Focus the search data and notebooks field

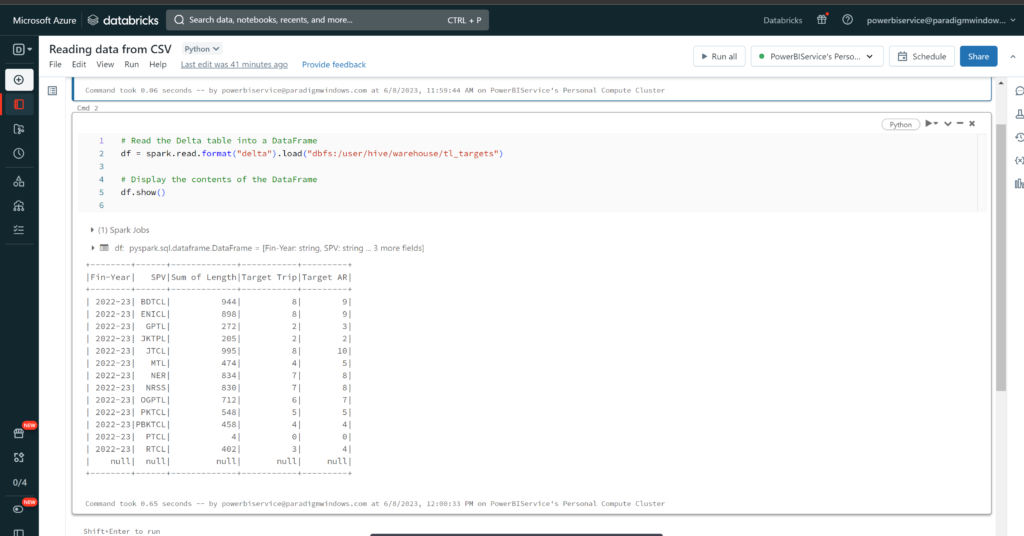coord(327,20)
